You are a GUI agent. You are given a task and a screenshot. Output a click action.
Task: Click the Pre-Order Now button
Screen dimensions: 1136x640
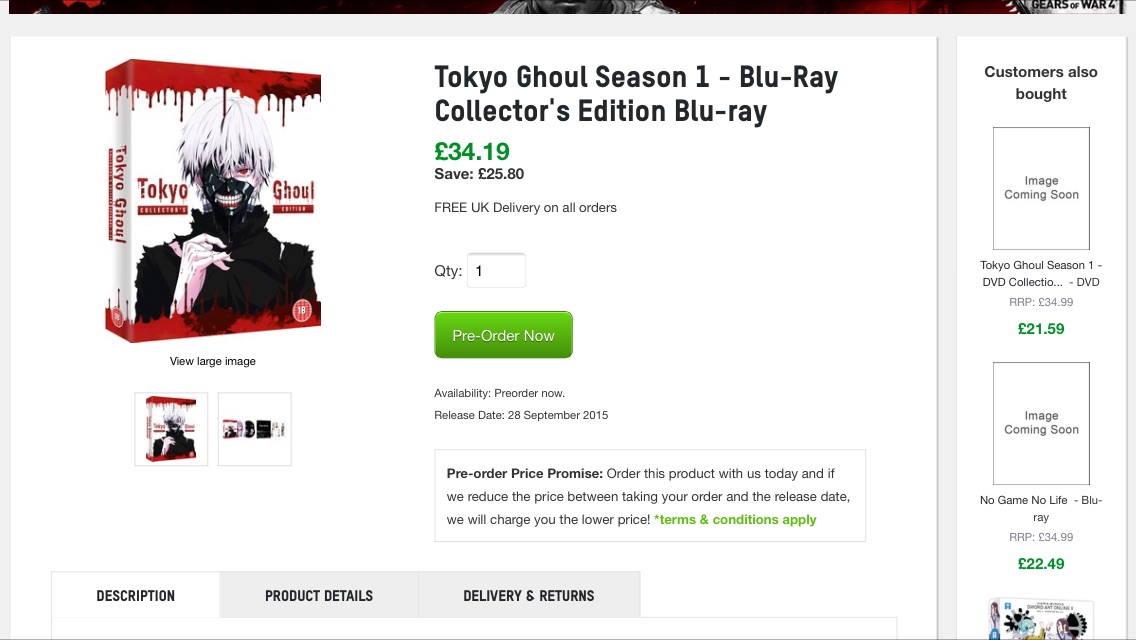[504, 335]
